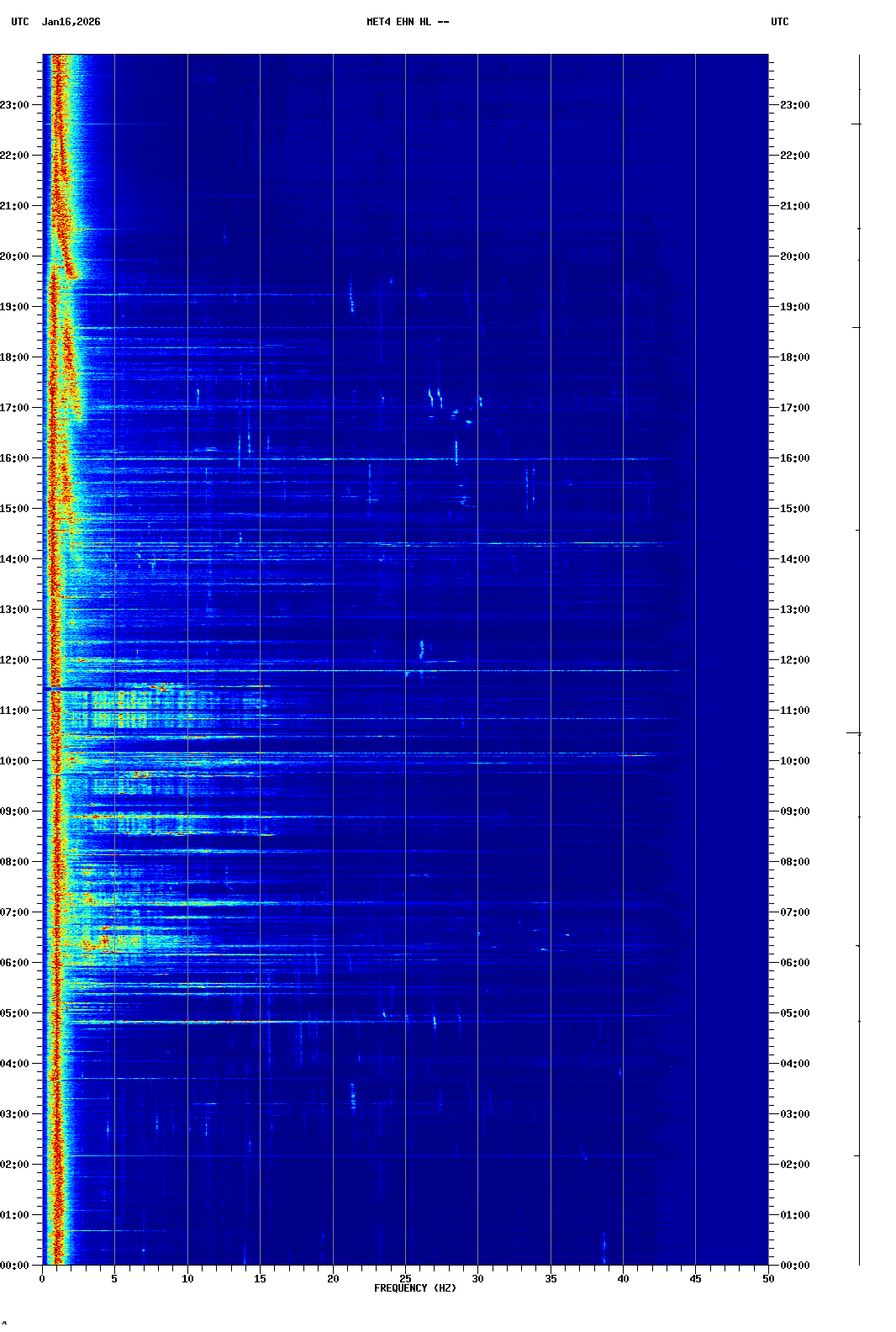Click the 15 Hz frequency tick label

260,1279
